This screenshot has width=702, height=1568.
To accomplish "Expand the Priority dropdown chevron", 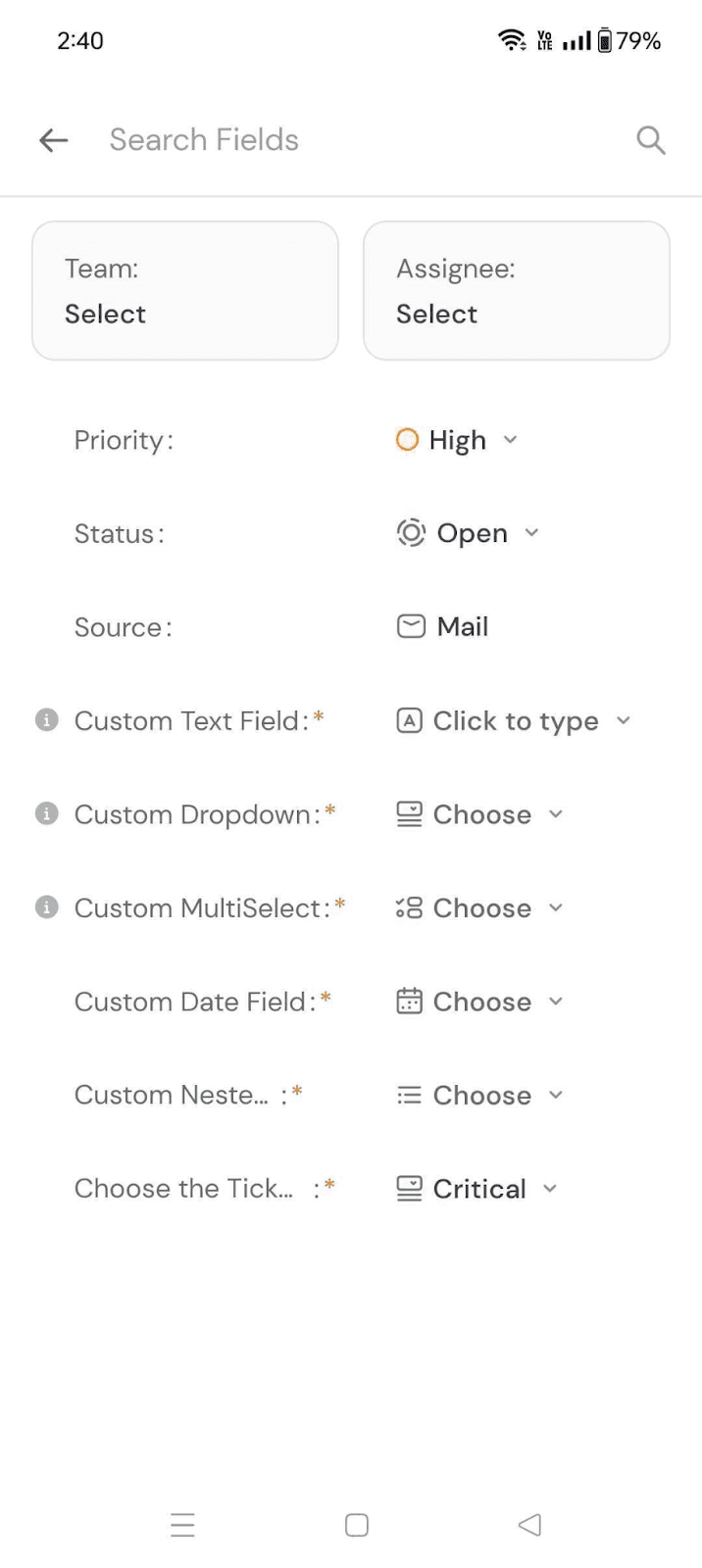I will (510, 440).
